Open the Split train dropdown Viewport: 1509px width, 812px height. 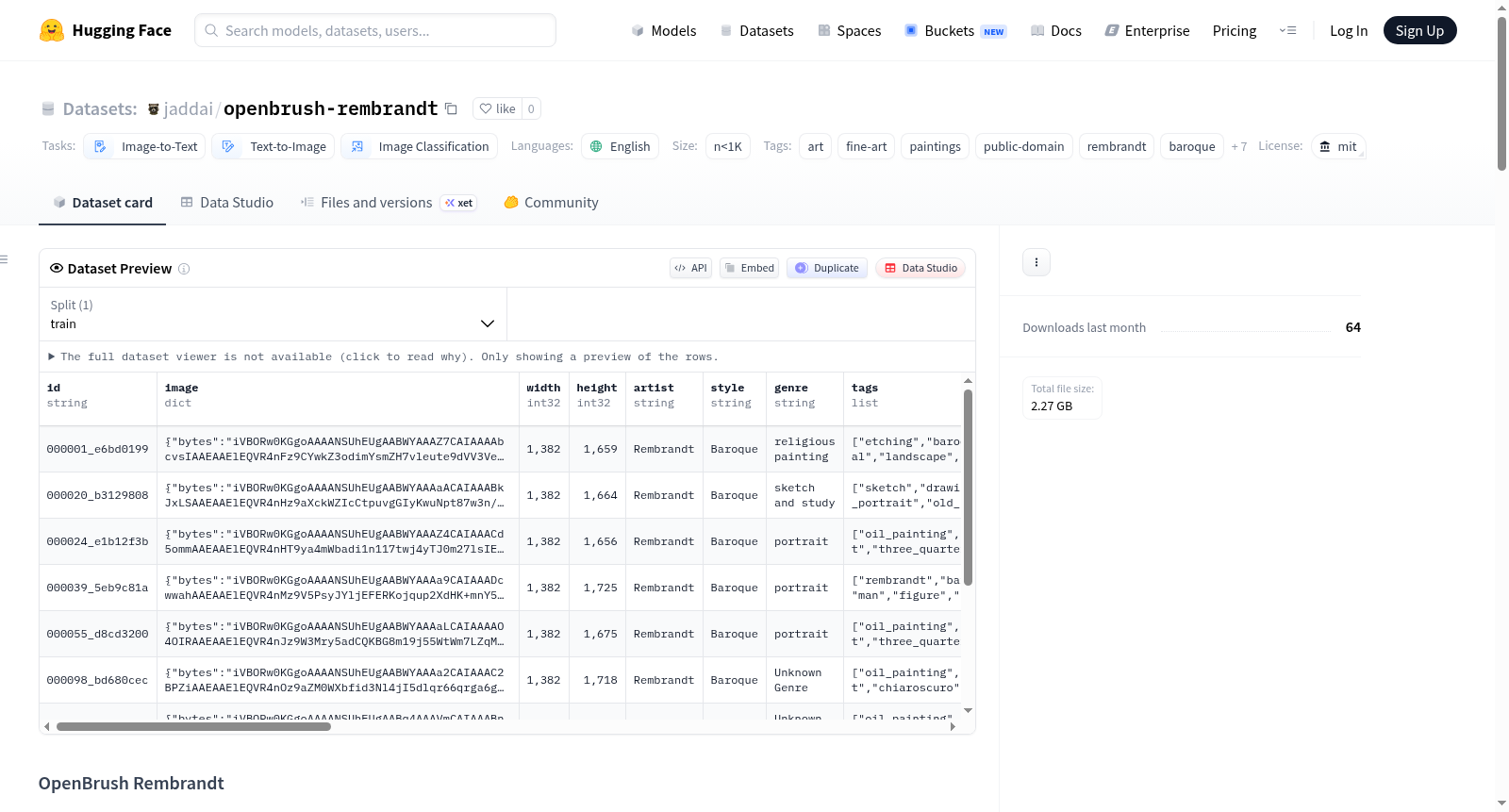(273, 314)
